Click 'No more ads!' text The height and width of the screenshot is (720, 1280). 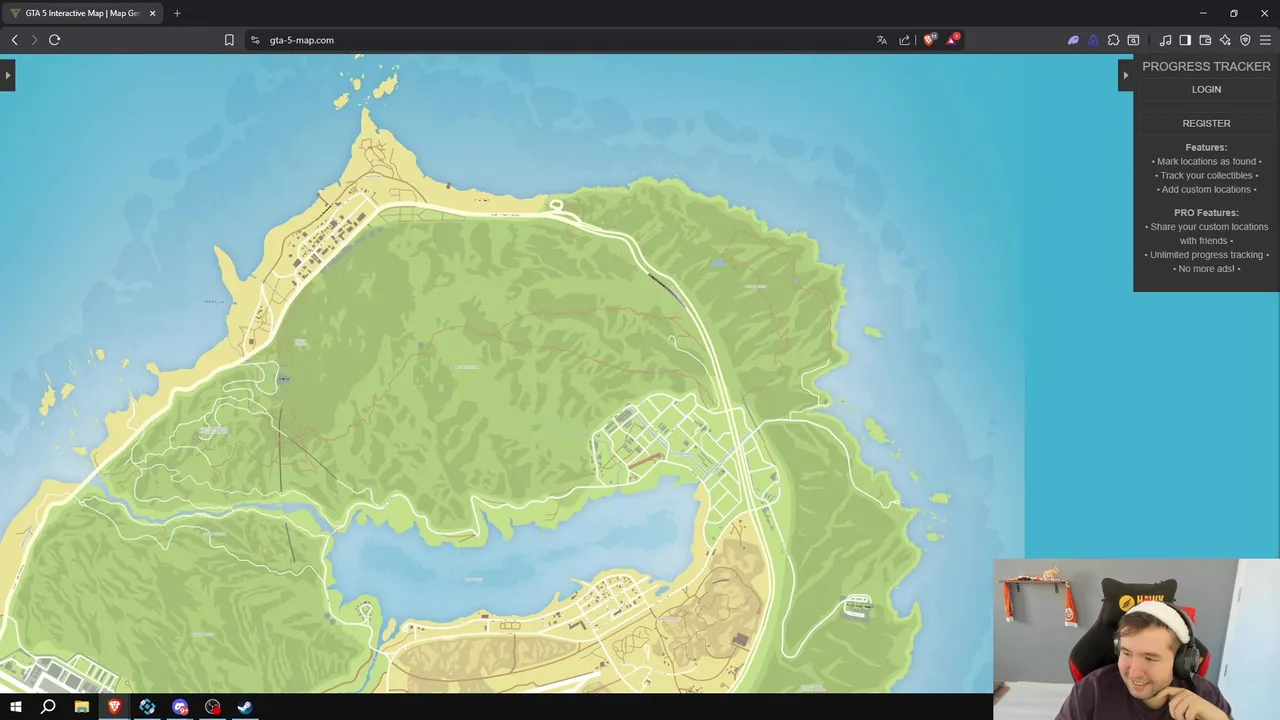pyautogui.click(x=1206, y=269)
